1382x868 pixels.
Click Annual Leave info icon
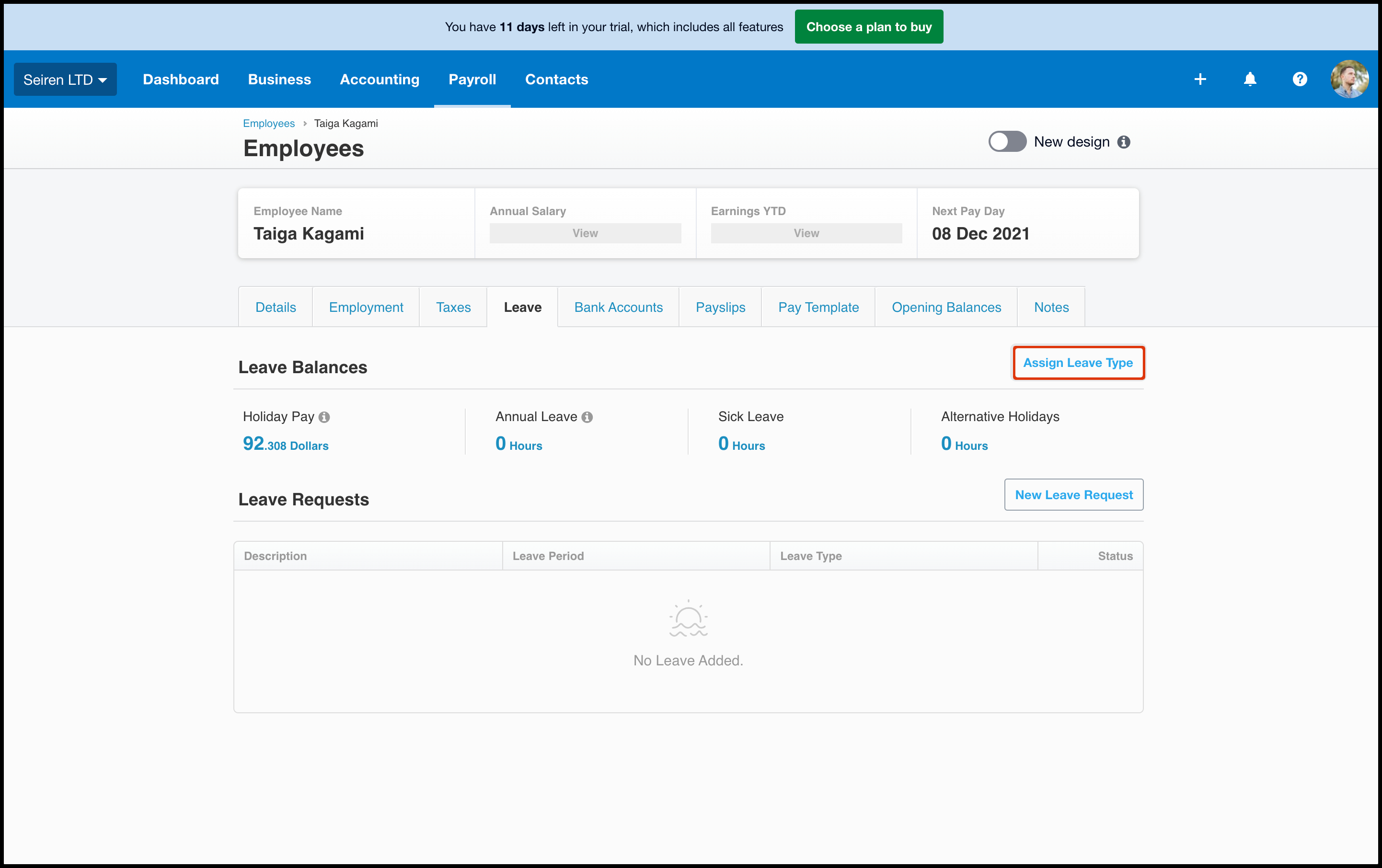click(x=587, y=418)
